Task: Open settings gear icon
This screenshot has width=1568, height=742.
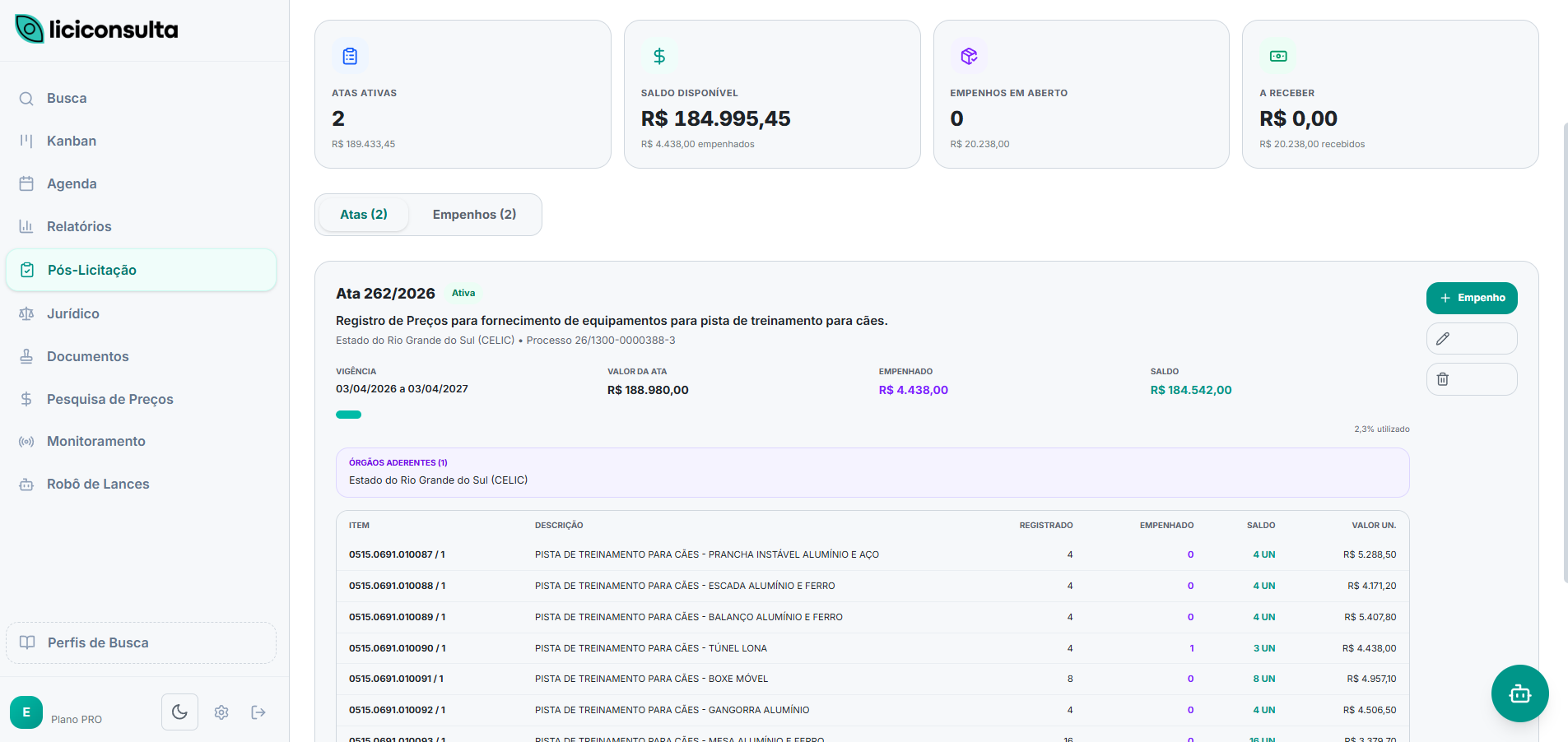Action: (221, 712)
